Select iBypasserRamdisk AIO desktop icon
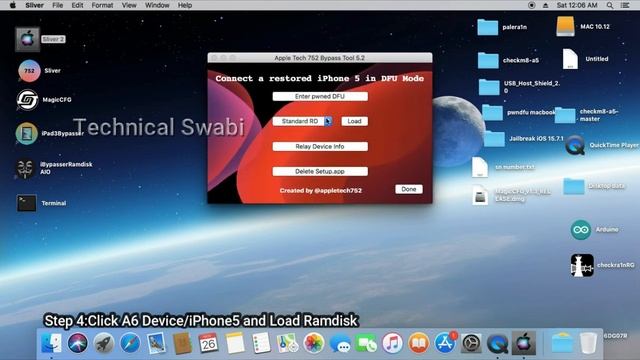Screen dimensions: 640x360 coord(25,168)
